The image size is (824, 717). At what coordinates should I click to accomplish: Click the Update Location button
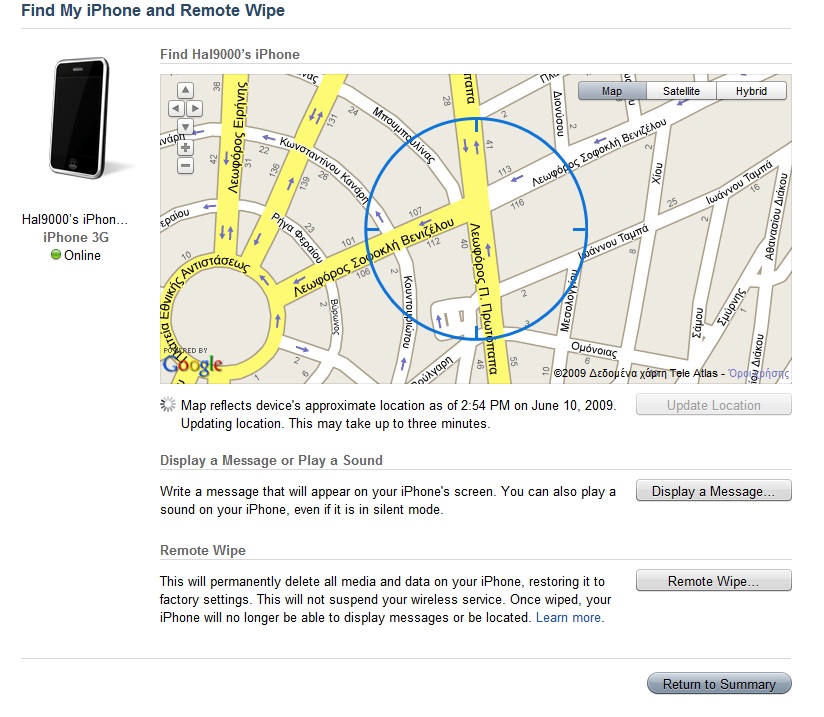click(714, 405)
